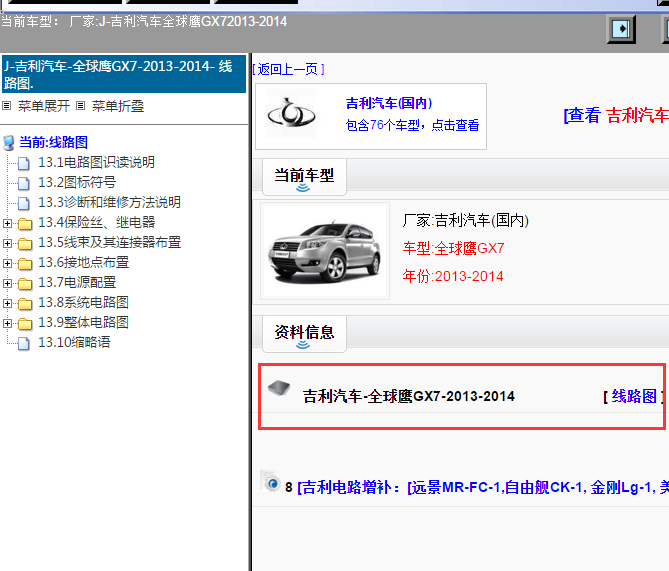The width and height of the screenshot is (669, 571).
Task: Click the 菜单折叠 collapse-all icon
Action: pos(80,105)
